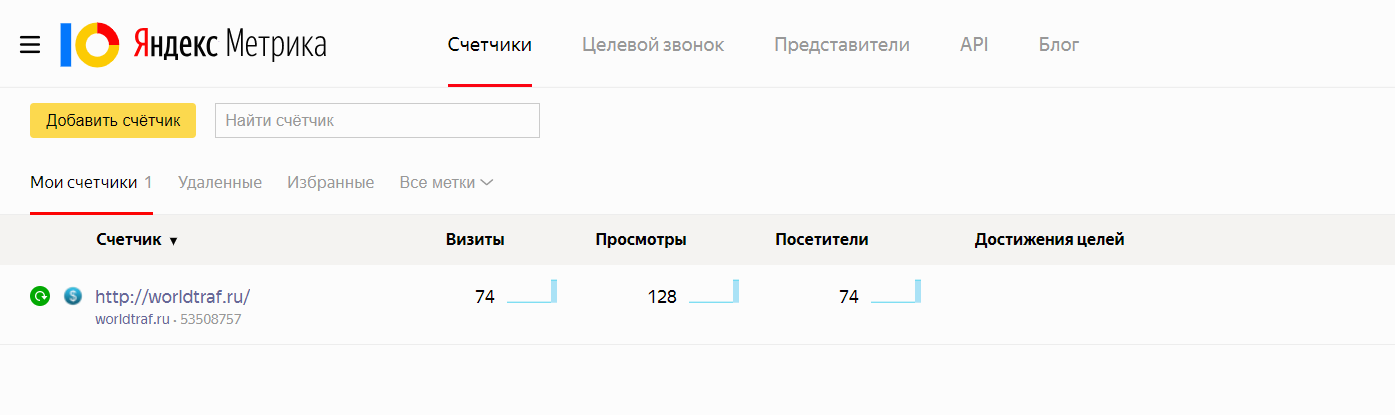Focus the Найти счётчик search field
This screenshot has height=415, width=1395.
(x=377, y=121)
